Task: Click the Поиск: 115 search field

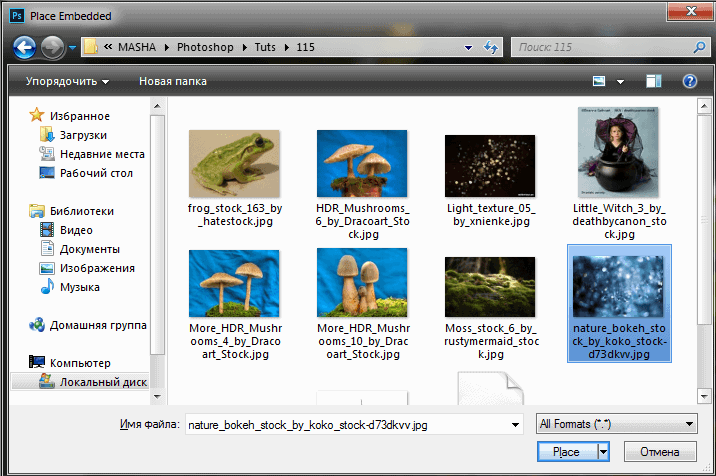Action: (600, 47)
